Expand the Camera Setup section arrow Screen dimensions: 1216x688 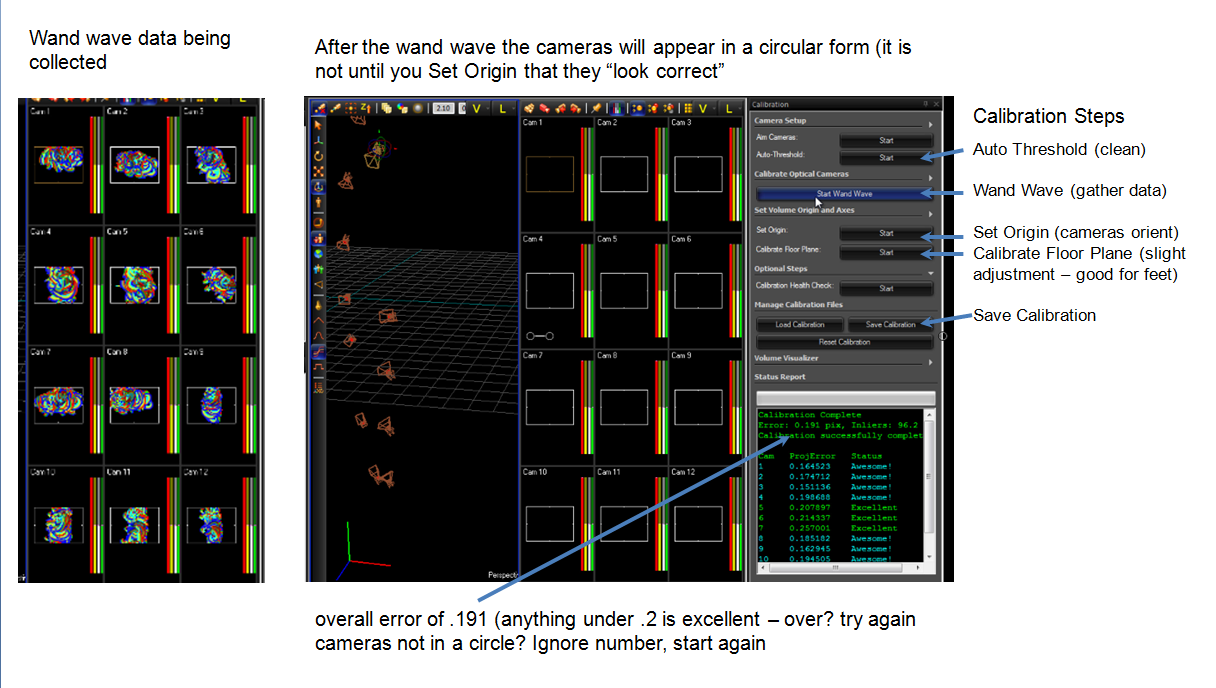pos(930,123)
